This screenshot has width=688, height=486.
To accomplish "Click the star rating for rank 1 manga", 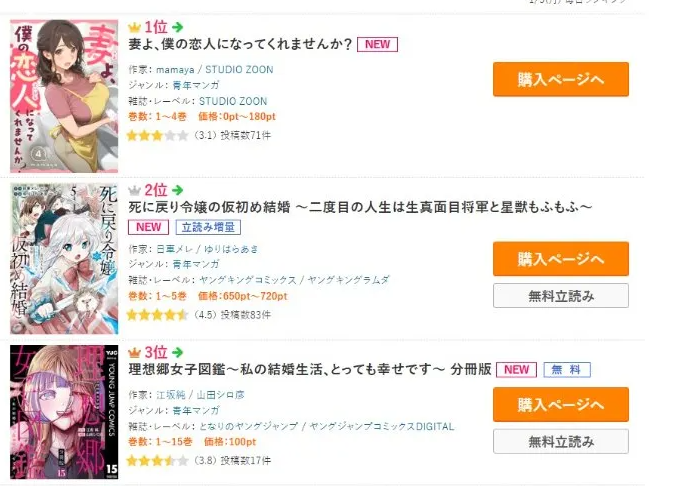I will [158, 136].
